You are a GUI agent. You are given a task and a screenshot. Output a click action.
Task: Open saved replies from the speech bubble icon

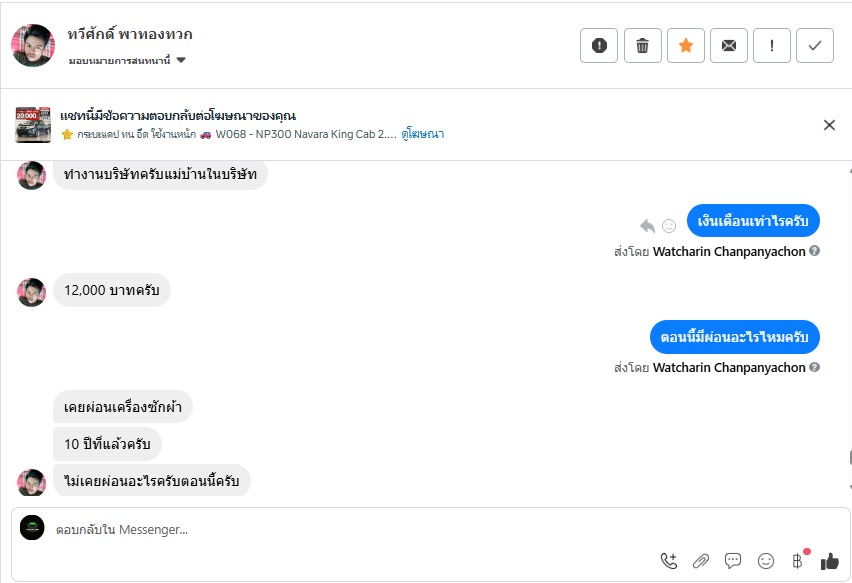coord(733,561)
